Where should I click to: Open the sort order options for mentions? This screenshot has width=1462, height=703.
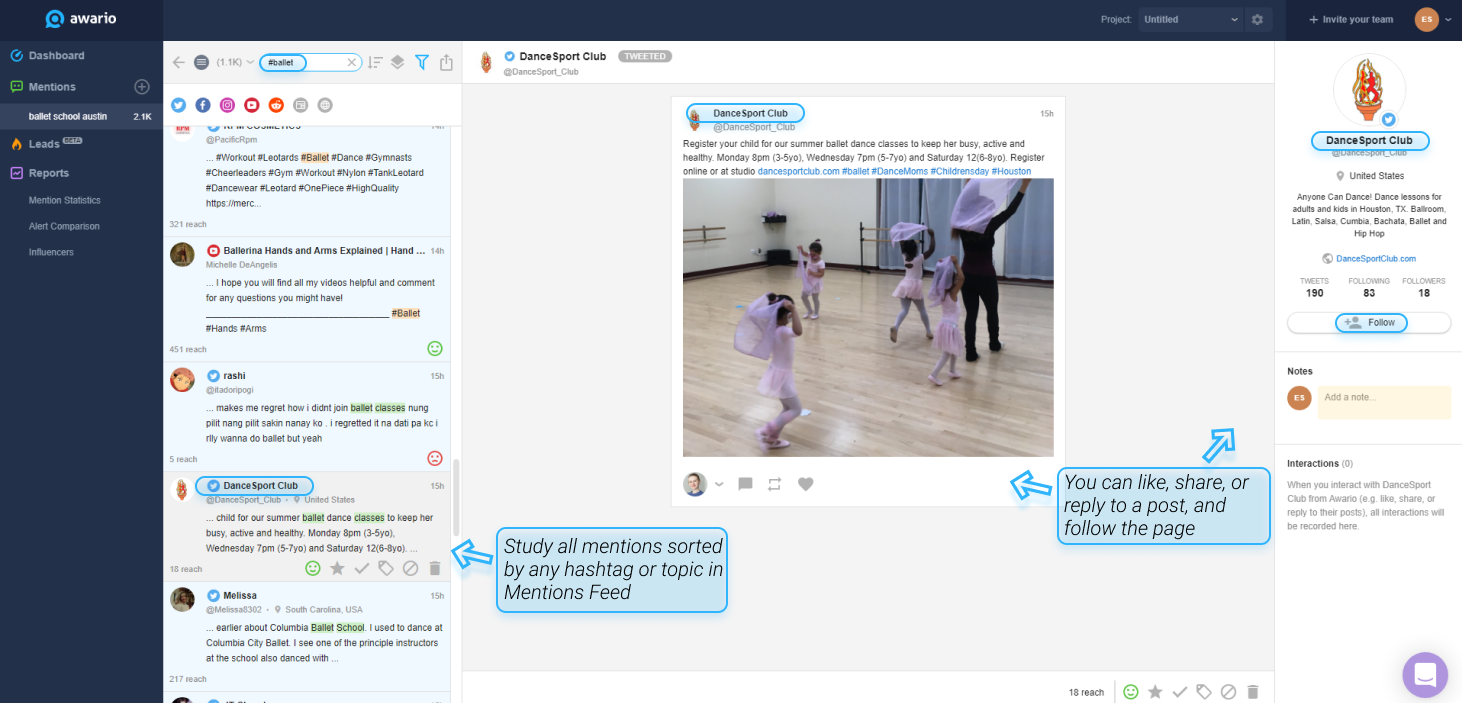click(375, 62)
